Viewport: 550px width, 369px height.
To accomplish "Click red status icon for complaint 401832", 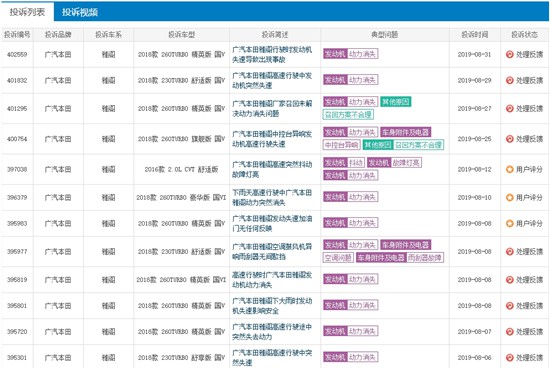I will tap(509, 80).
